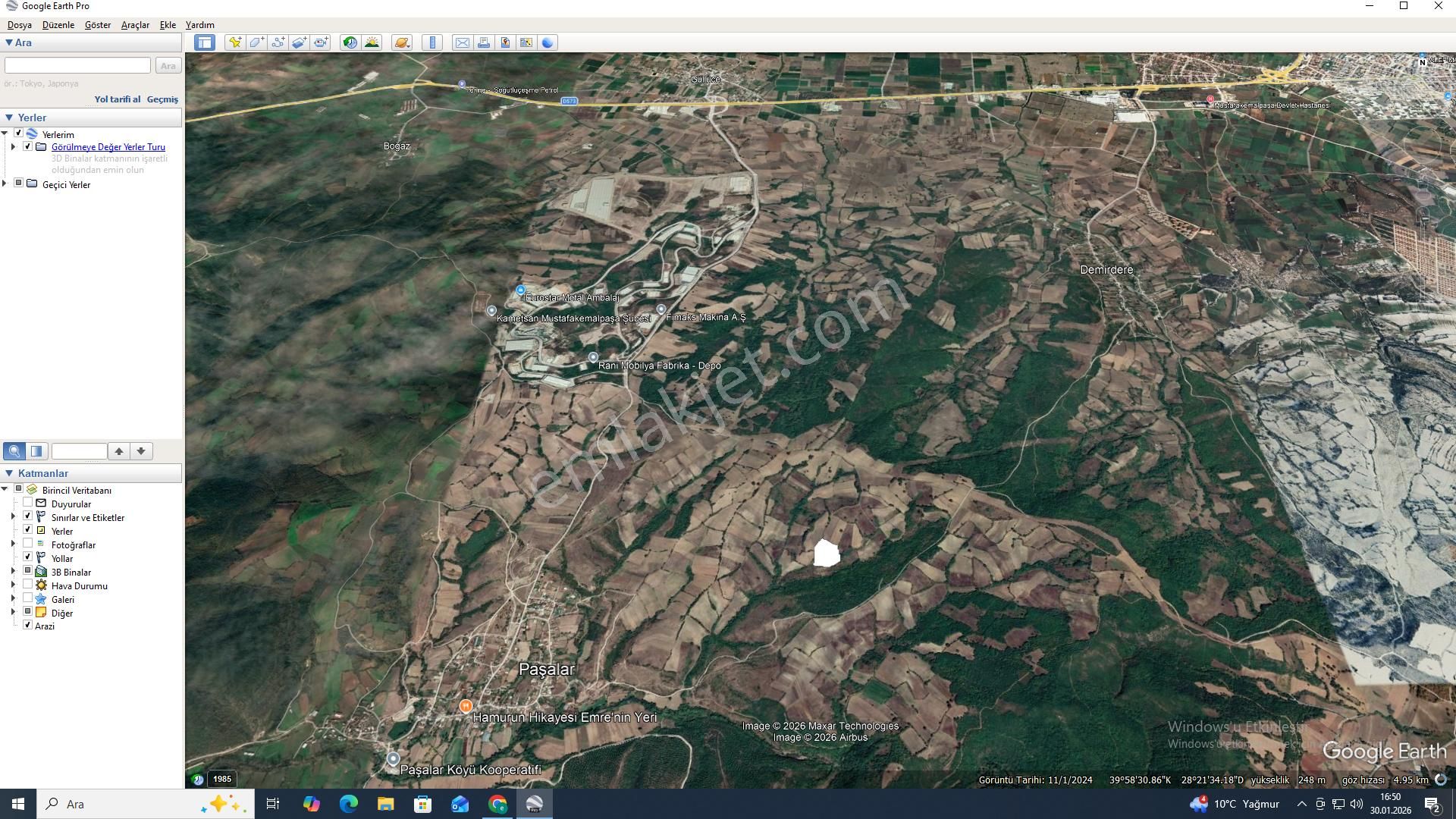Collapse the Yerler panel header

pyautogui.click(x=9, y=118)
